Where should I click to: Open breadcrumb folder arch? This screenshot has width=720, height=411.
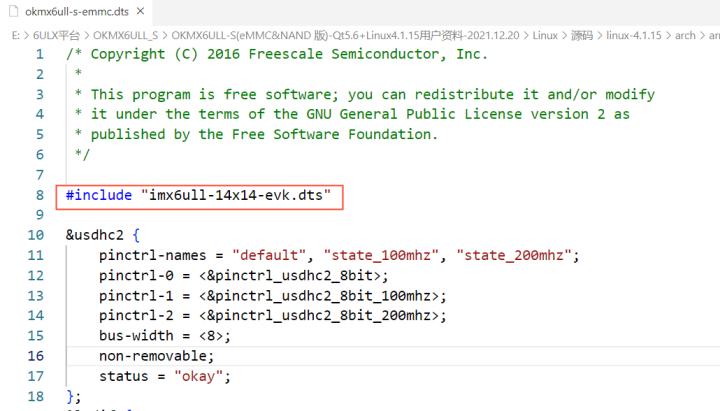[x=685, y=35]
